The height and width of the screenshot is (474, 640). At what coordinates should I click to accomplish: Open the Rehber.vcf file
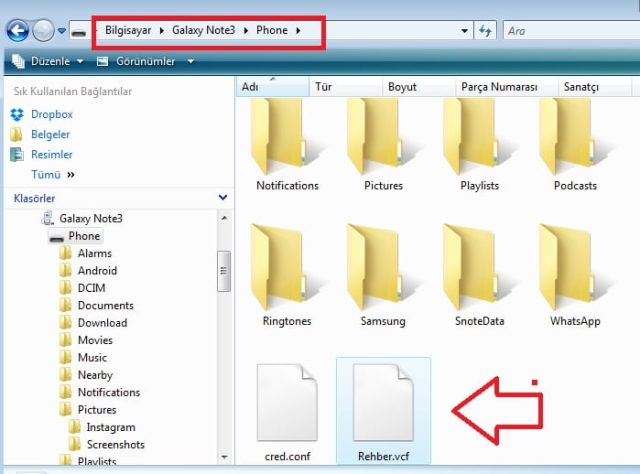pyautogui.click(x=384, y=404)
